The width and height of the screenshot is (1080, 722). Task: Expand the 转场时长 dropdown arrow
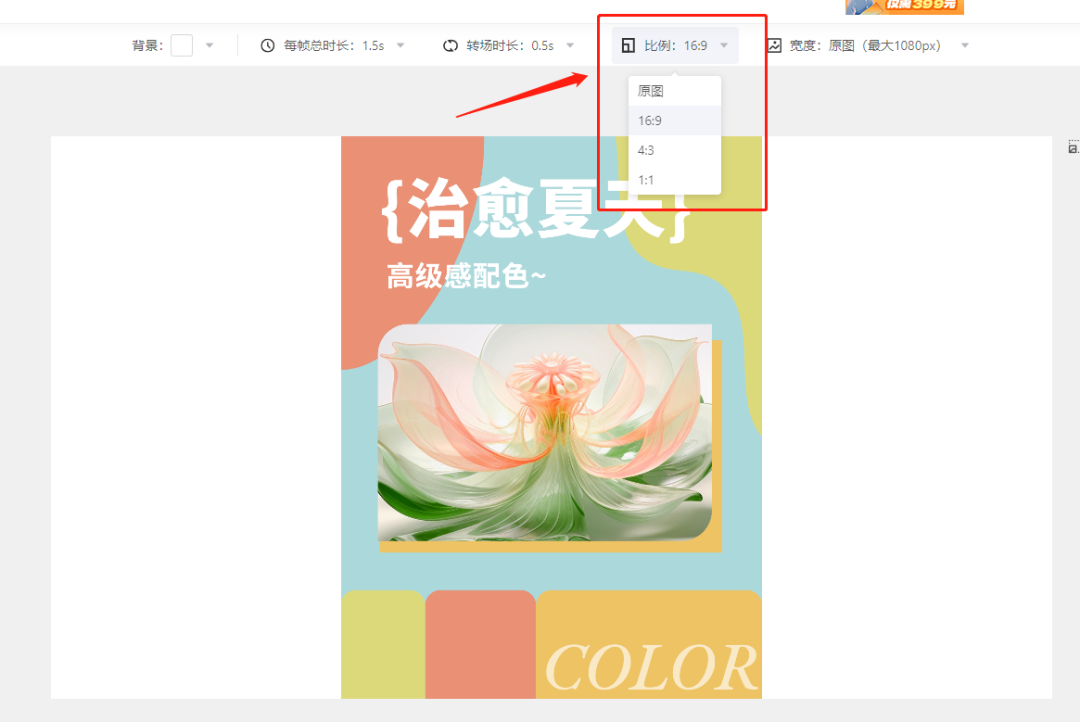click(570, 46)
